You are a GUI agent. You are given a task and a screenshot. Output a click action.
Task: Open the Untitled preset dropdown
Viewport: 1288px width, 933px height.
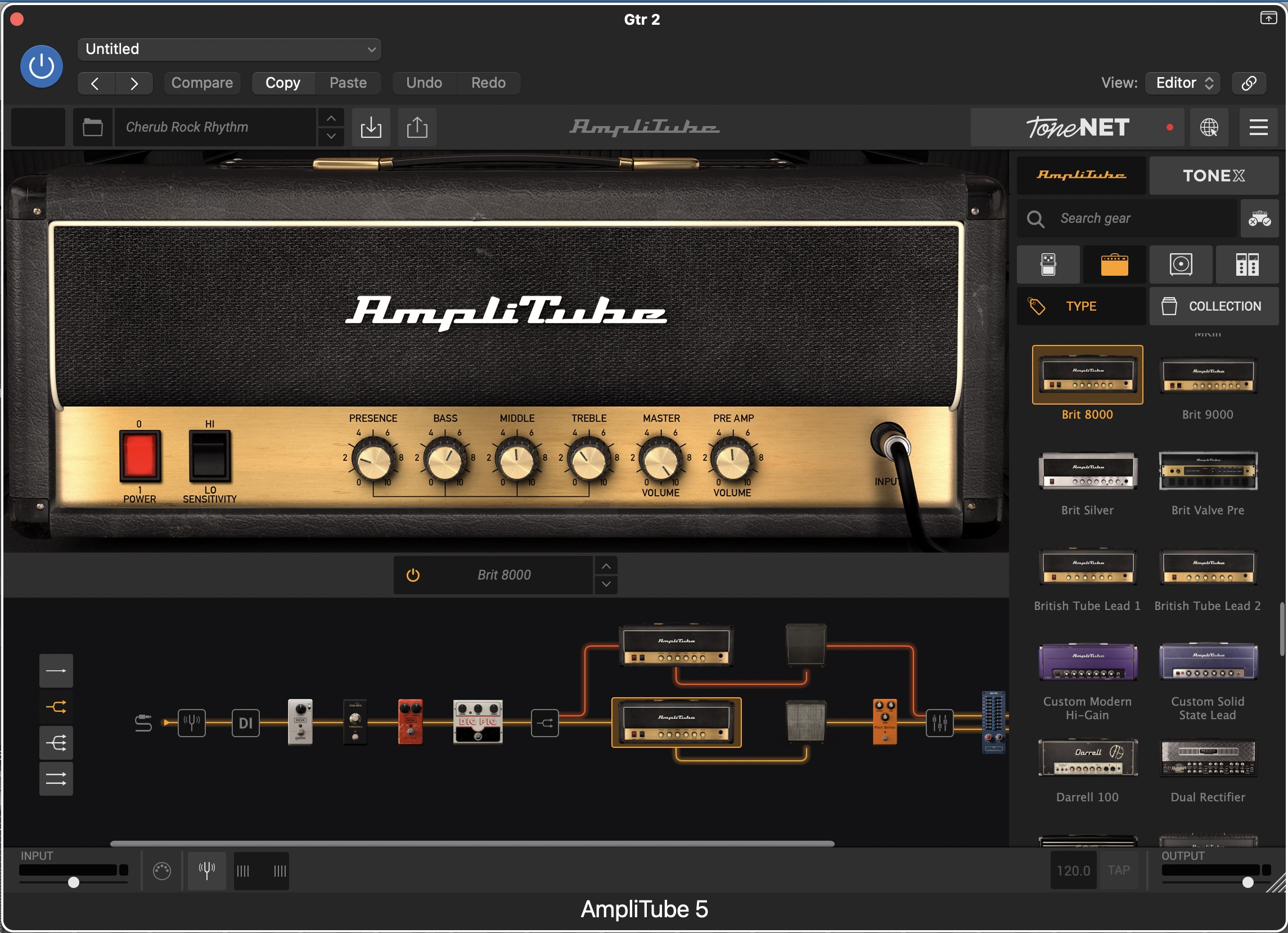(x=229, y=49)
